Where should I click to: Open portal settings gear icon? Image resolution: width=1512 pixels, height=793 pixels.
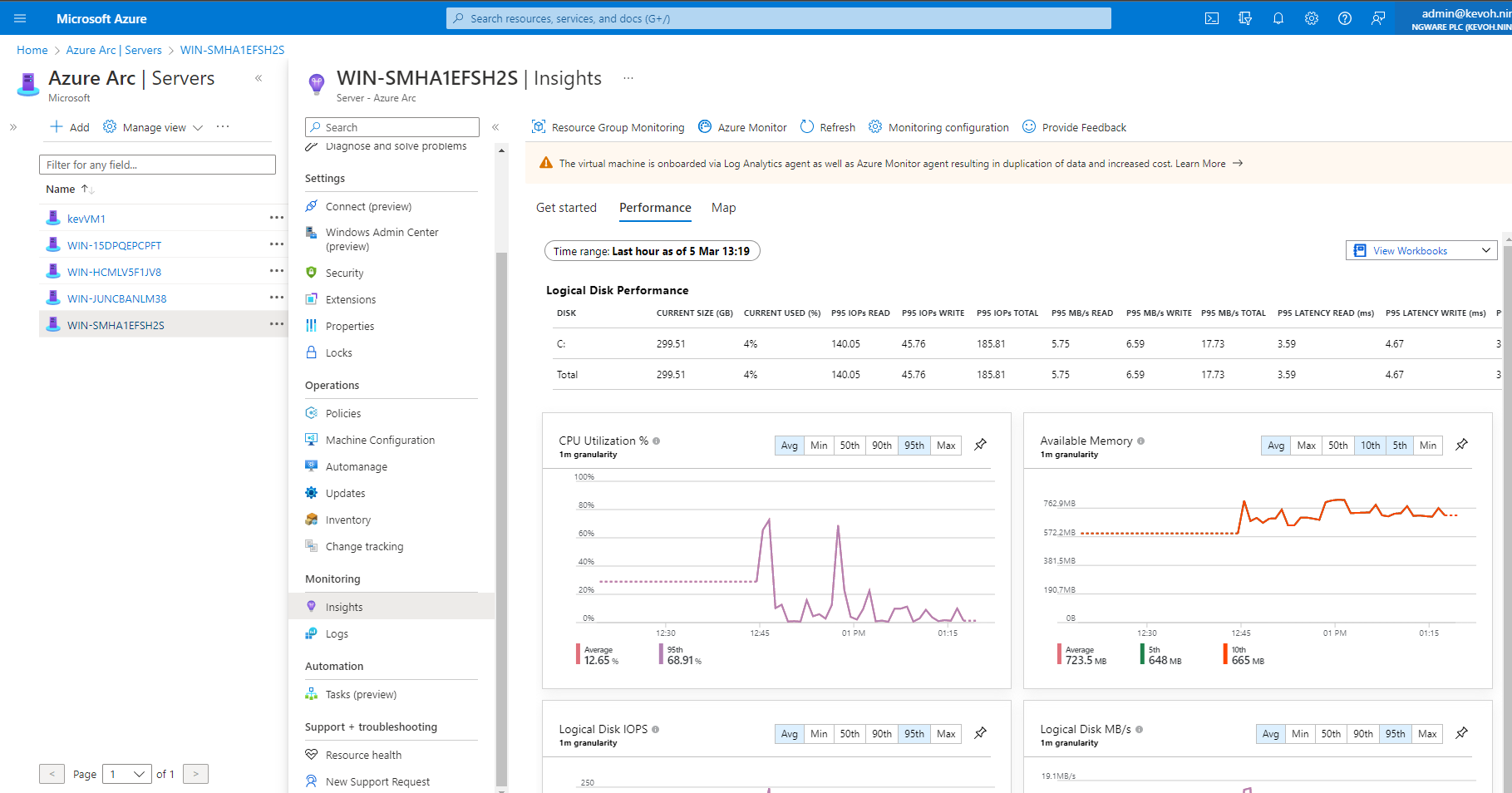(1312, 18)
